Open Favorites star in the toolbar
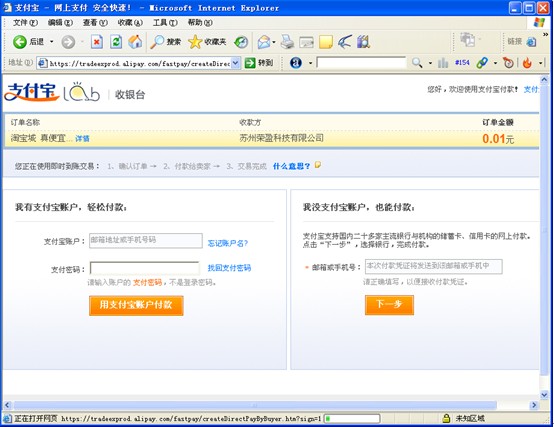The width and height of the screenshot is (554, 427). (x=195, y=42)
